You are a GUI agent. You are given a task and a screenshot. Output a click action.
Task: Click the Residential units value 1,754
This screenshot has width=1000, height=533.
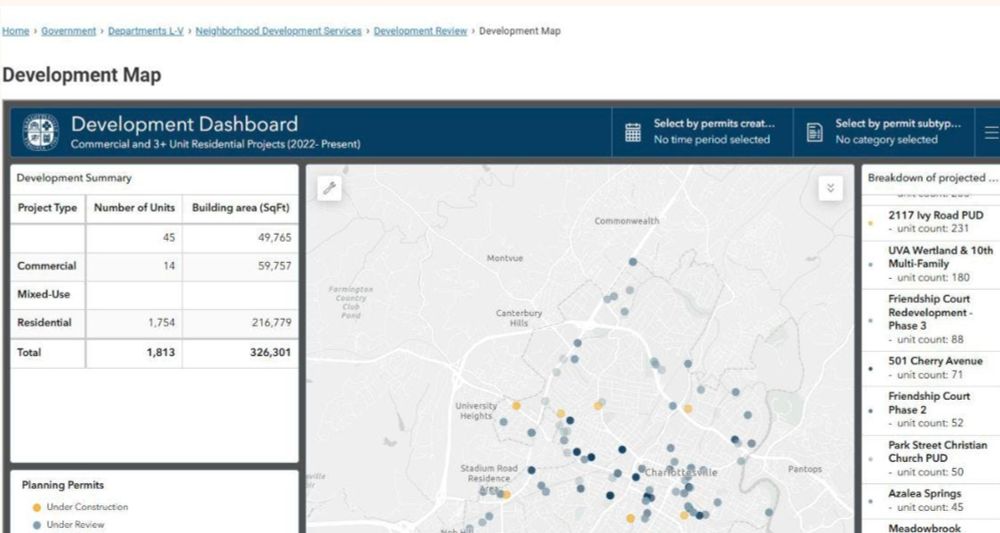[x=161, y=323]
